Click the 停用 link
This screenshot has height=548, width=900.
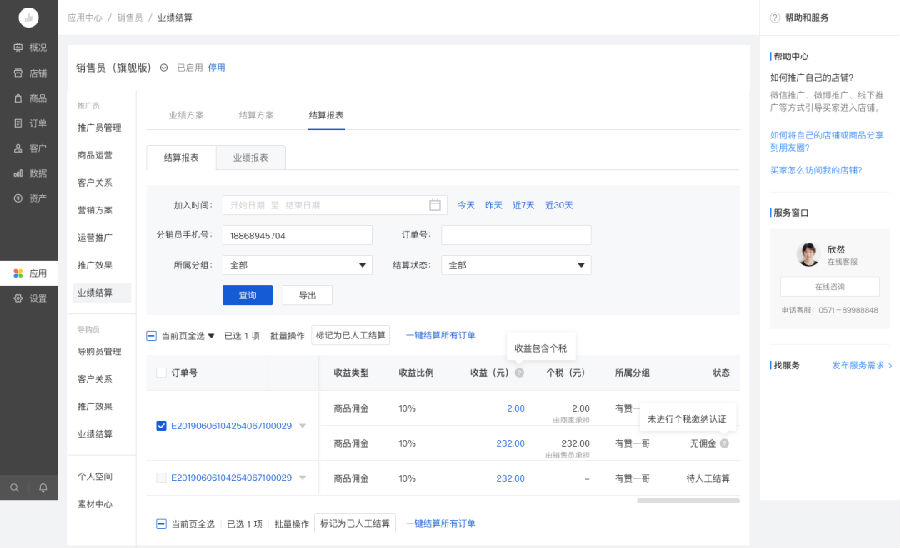pyautogui.click(x=216, y=68)
